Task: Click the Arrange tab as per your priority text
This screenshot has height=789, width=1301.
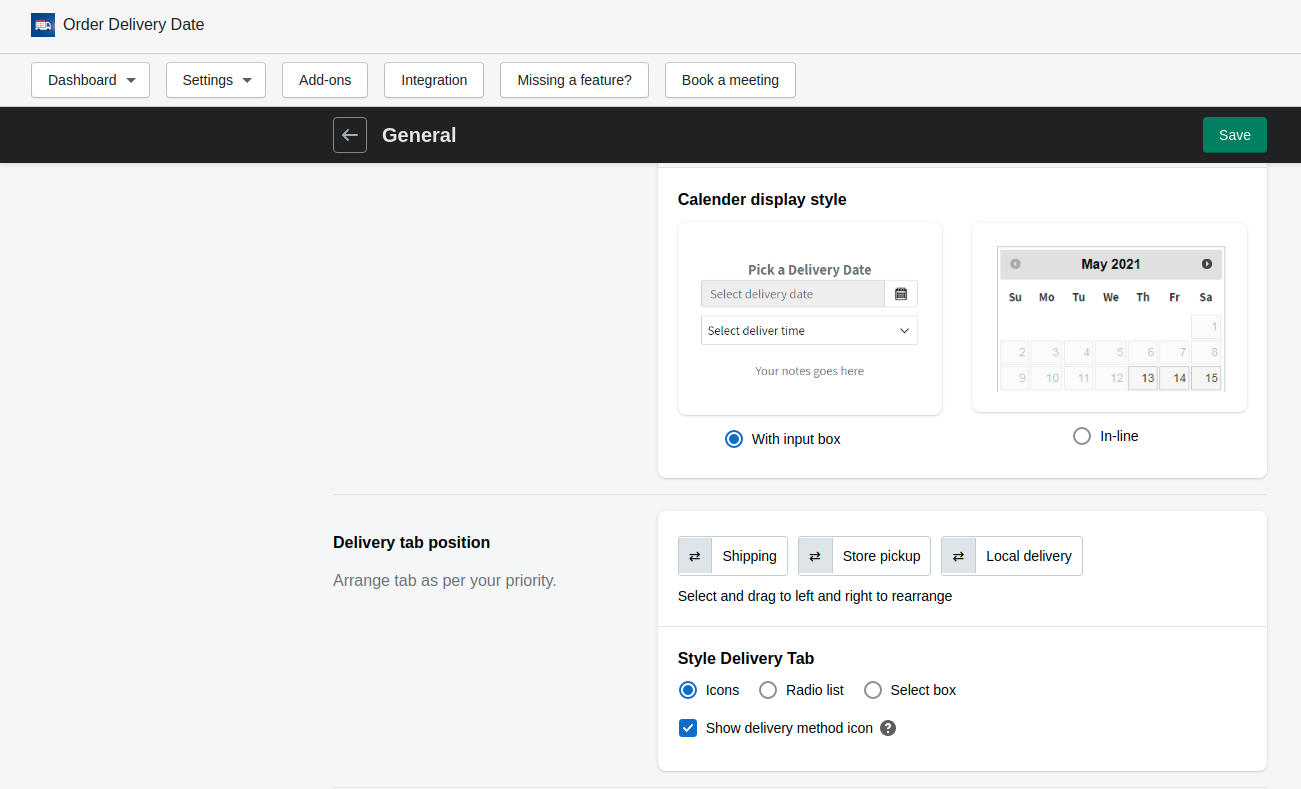Action: coord(444,580)
